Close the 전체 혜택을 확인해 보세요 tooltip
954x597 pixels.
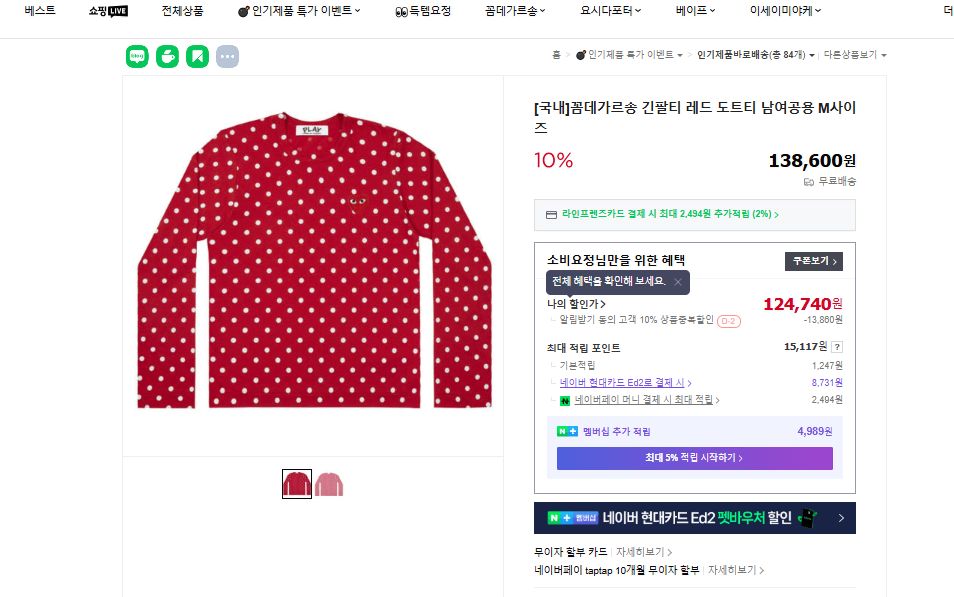(678, 282)
